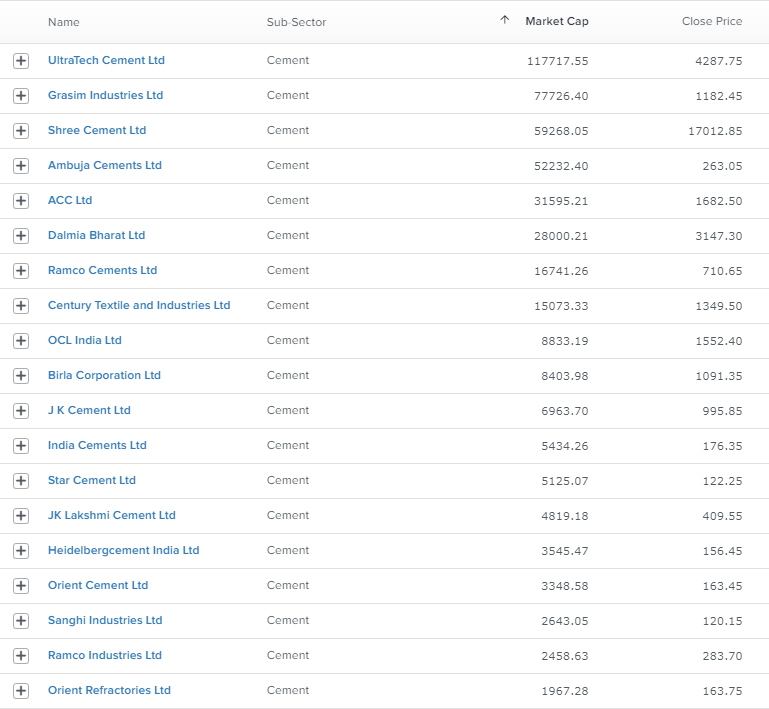Click plus icon next to OCL India Ltd

[x=21, y=341]
